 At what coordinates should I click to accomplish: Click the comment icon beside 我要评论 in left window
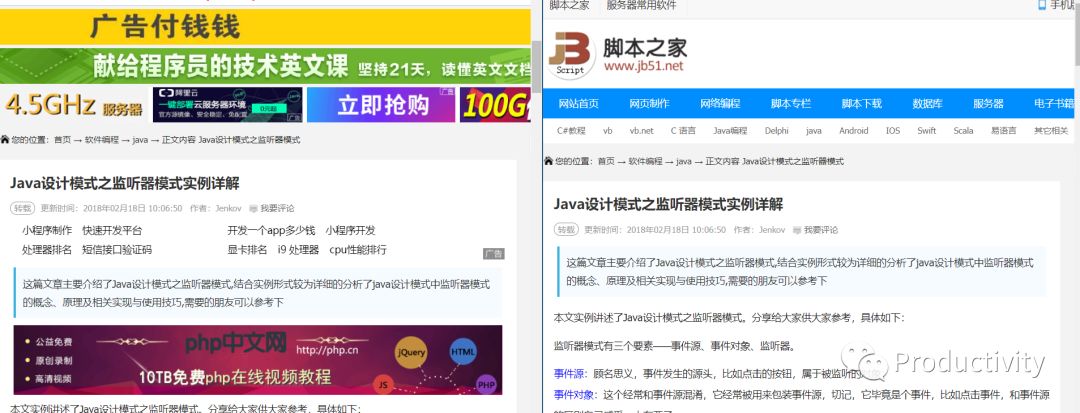click(x=253, y=208)
